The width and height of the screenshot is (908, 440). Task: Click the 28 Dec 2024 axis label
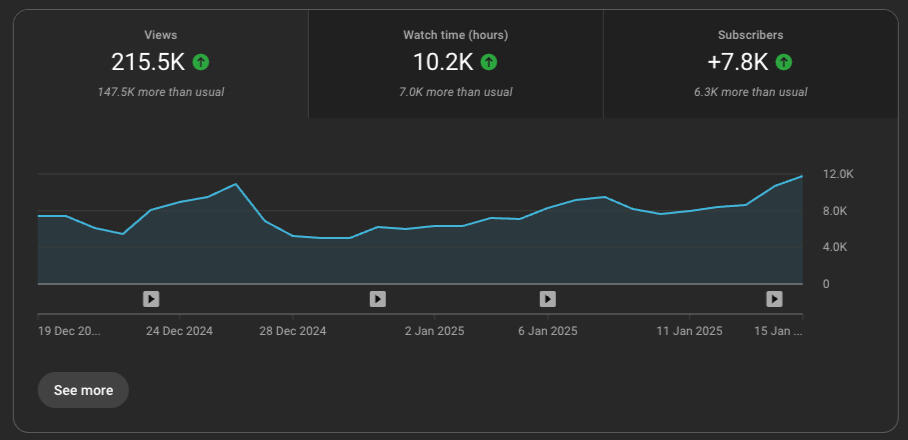point(292,330)
